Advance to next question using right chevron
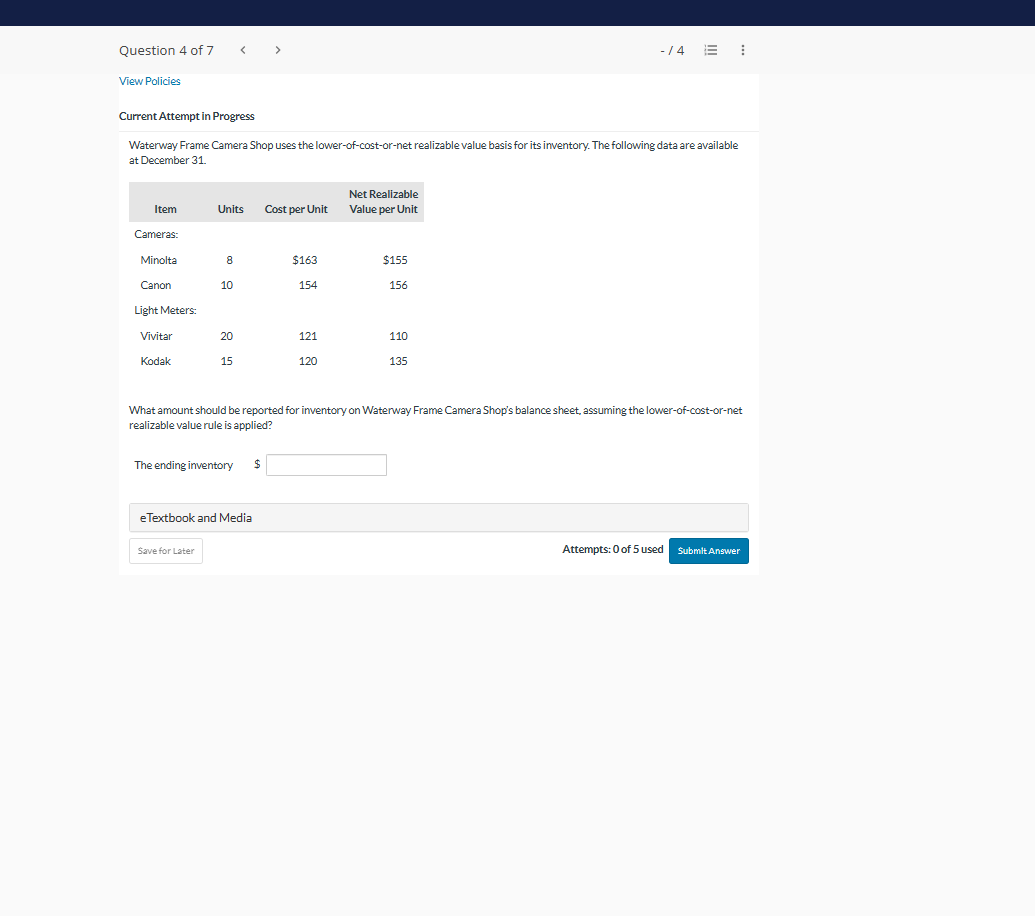Viewport: 1035px width, 916px height. (277, 49)
